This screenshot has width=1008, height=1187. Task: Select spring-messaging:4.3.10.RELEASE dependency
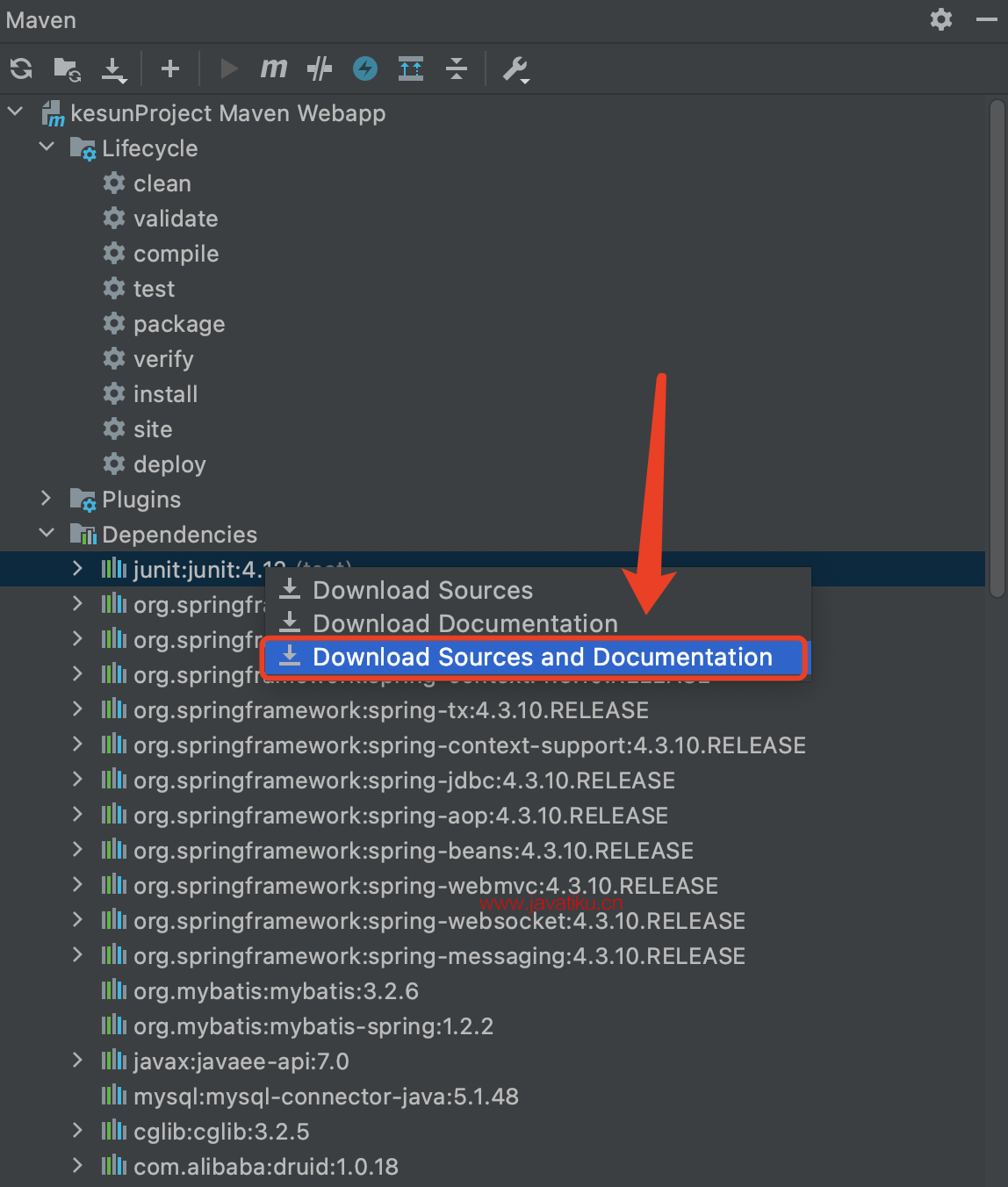coord(439,956)
